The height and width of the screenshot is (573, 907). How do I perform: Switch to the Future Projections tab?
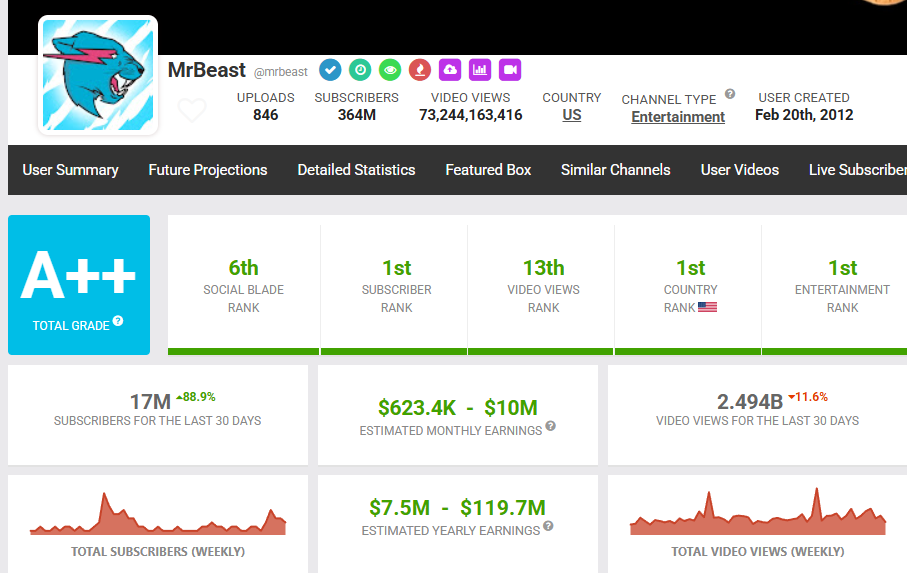pyautogui.click(x=208, y=170)
